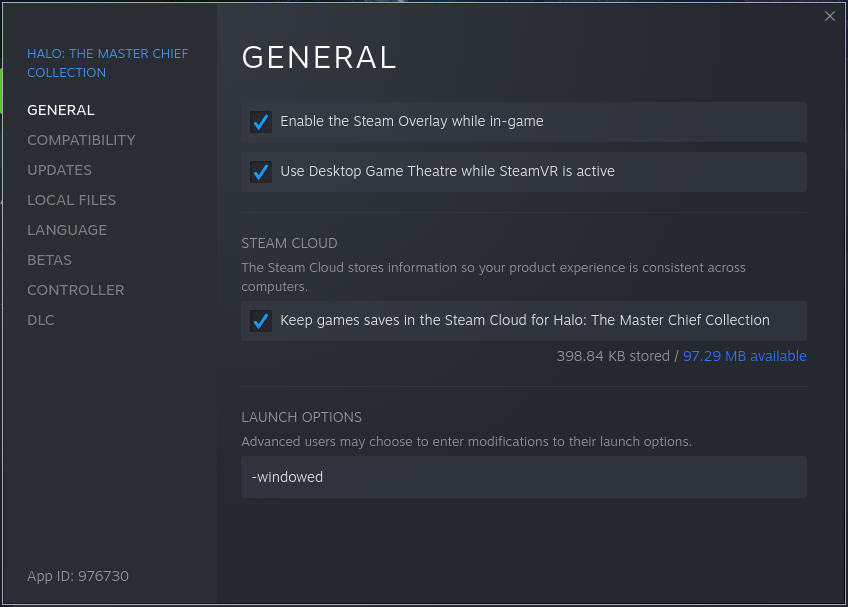Close the properties dialog with the X
Image resolution: width=848 pixels, height=607 pixels.
[x=829, y=16]
